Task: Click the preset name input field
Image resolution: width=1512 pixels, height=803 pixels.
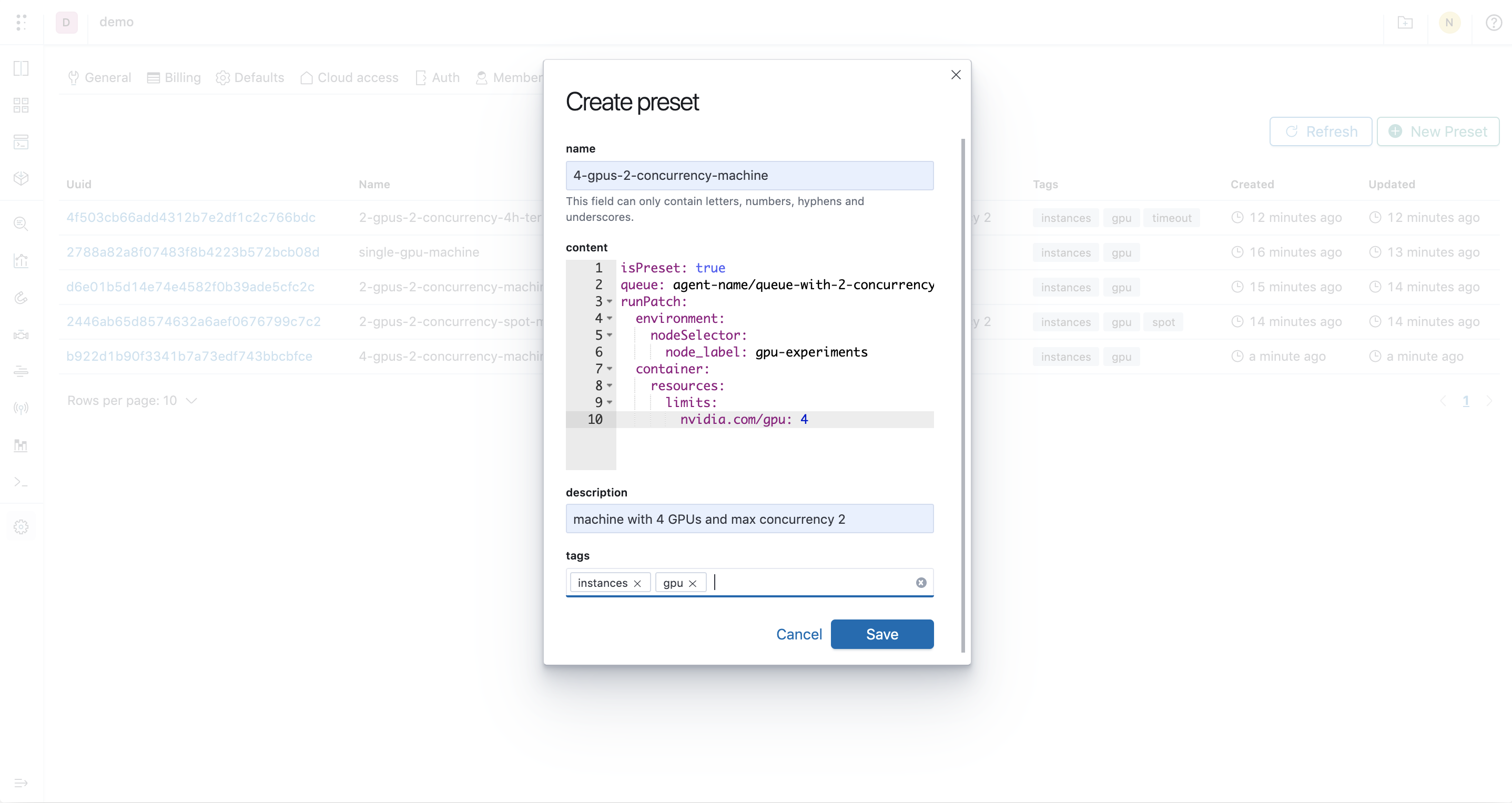Action: pyautogui.click(x=749, y=176)
